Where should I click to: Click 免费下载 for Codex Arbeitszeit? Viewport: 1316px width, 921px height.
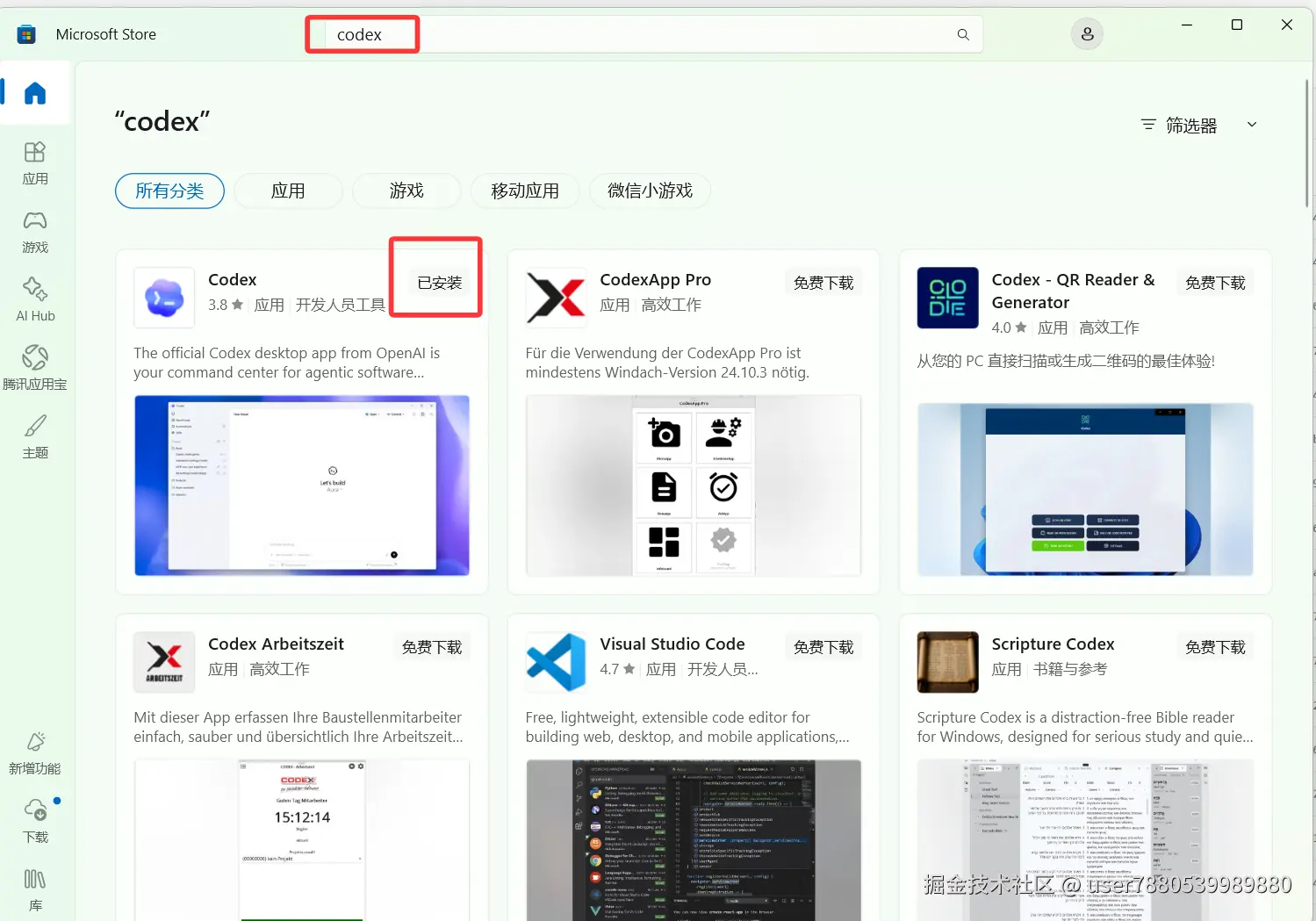point(432,647)
